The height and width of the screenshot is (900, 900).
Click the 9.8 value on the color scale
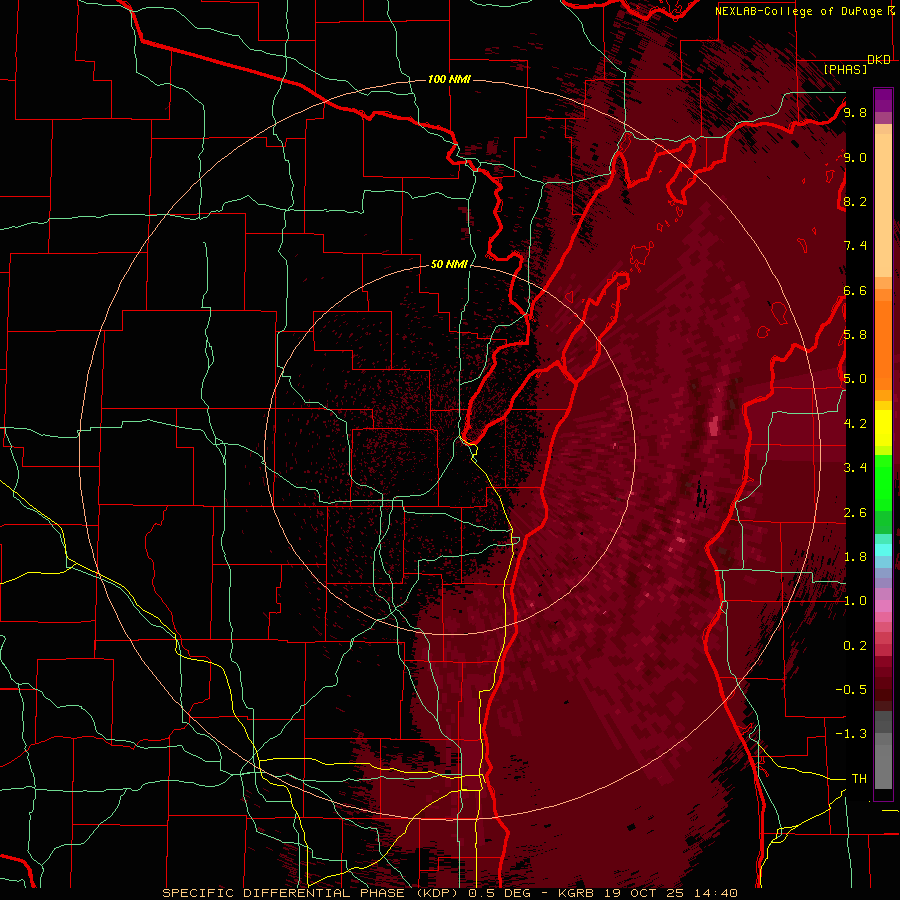(855, 112)
